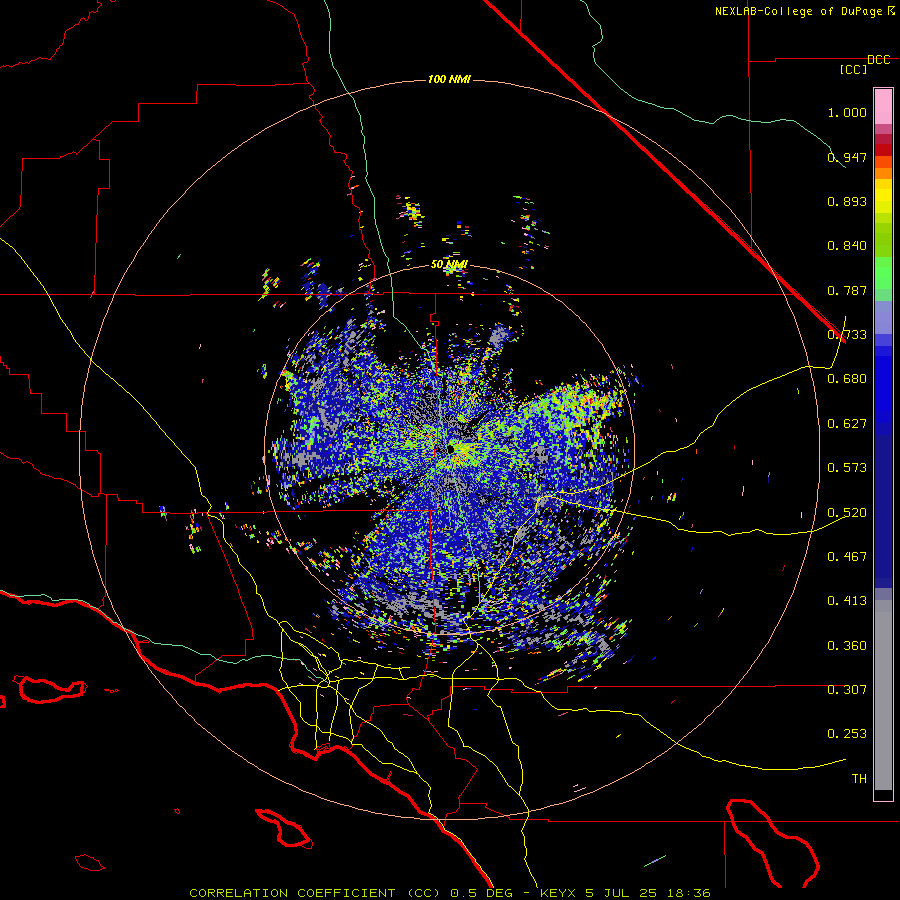Click the 0.947 scale value
This screenshot has height=900, width=900.
point(847,157)
